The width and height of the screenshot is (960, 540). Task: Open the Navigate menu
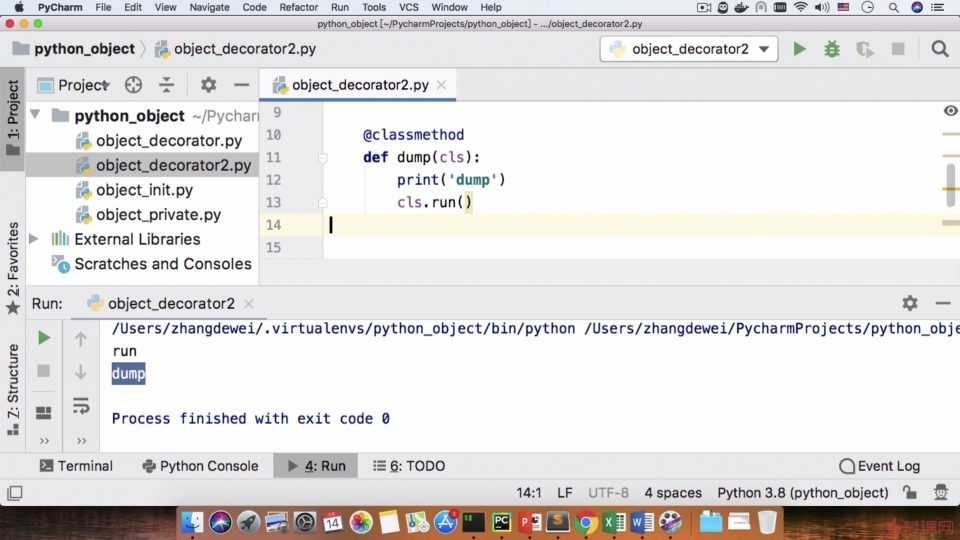point(209,7)
